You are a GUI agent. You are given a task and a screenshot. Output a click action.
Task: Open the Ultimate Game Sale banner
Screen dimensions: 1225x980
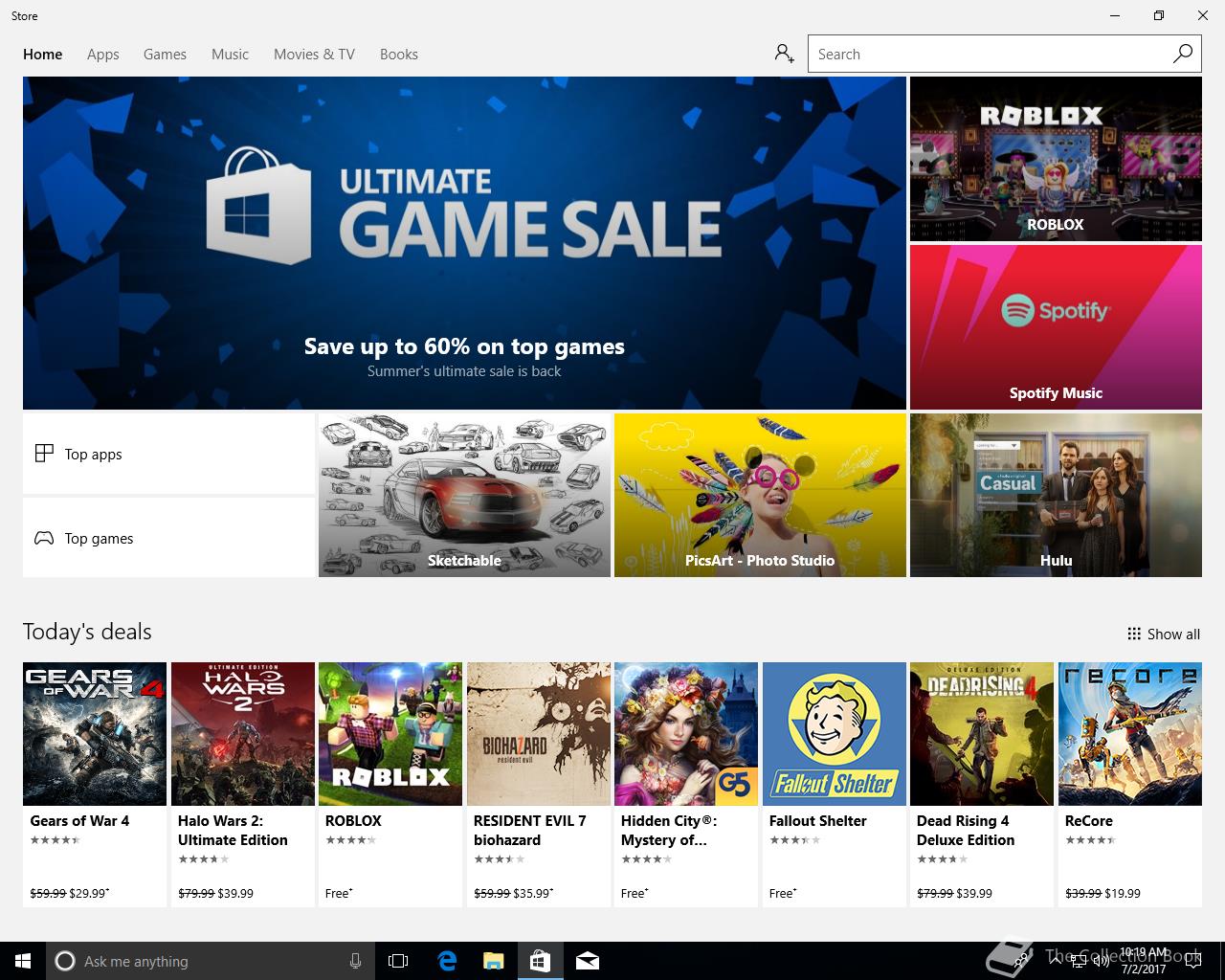point(464,243)
